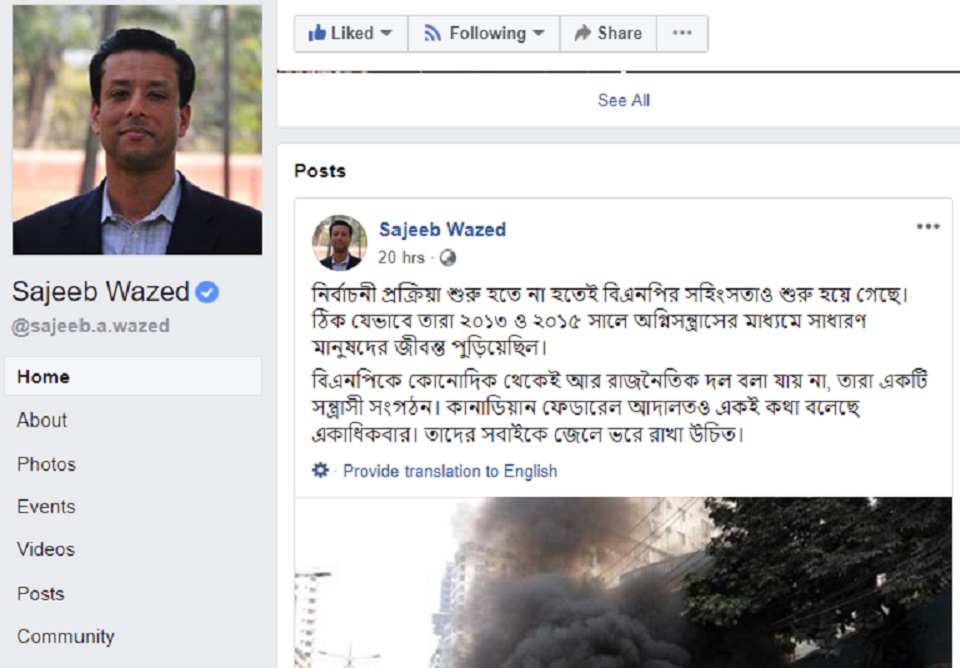Open the Photos section
The width and height of the screenshot is (960, 668).
(46, 464)
